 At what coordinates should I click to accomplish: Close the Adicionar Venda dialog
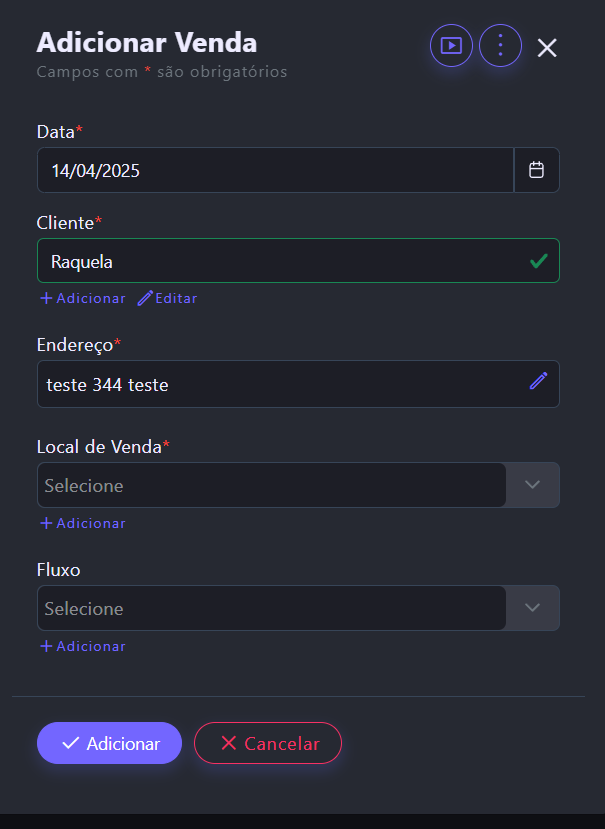547,48
